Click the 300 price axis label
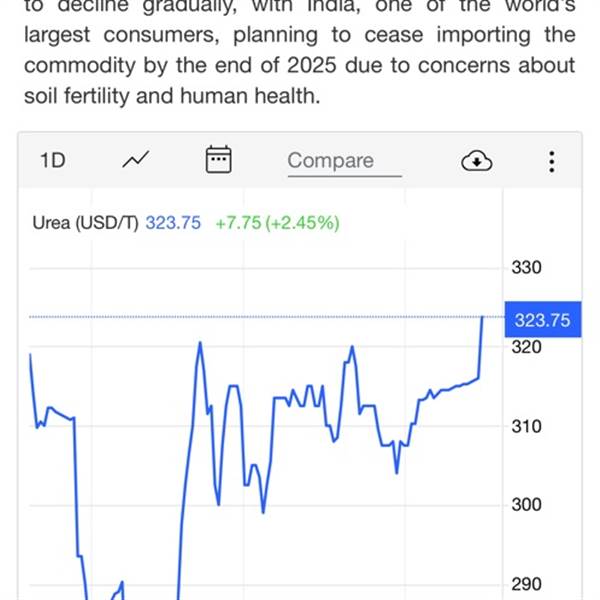 (x=526, y=505)
